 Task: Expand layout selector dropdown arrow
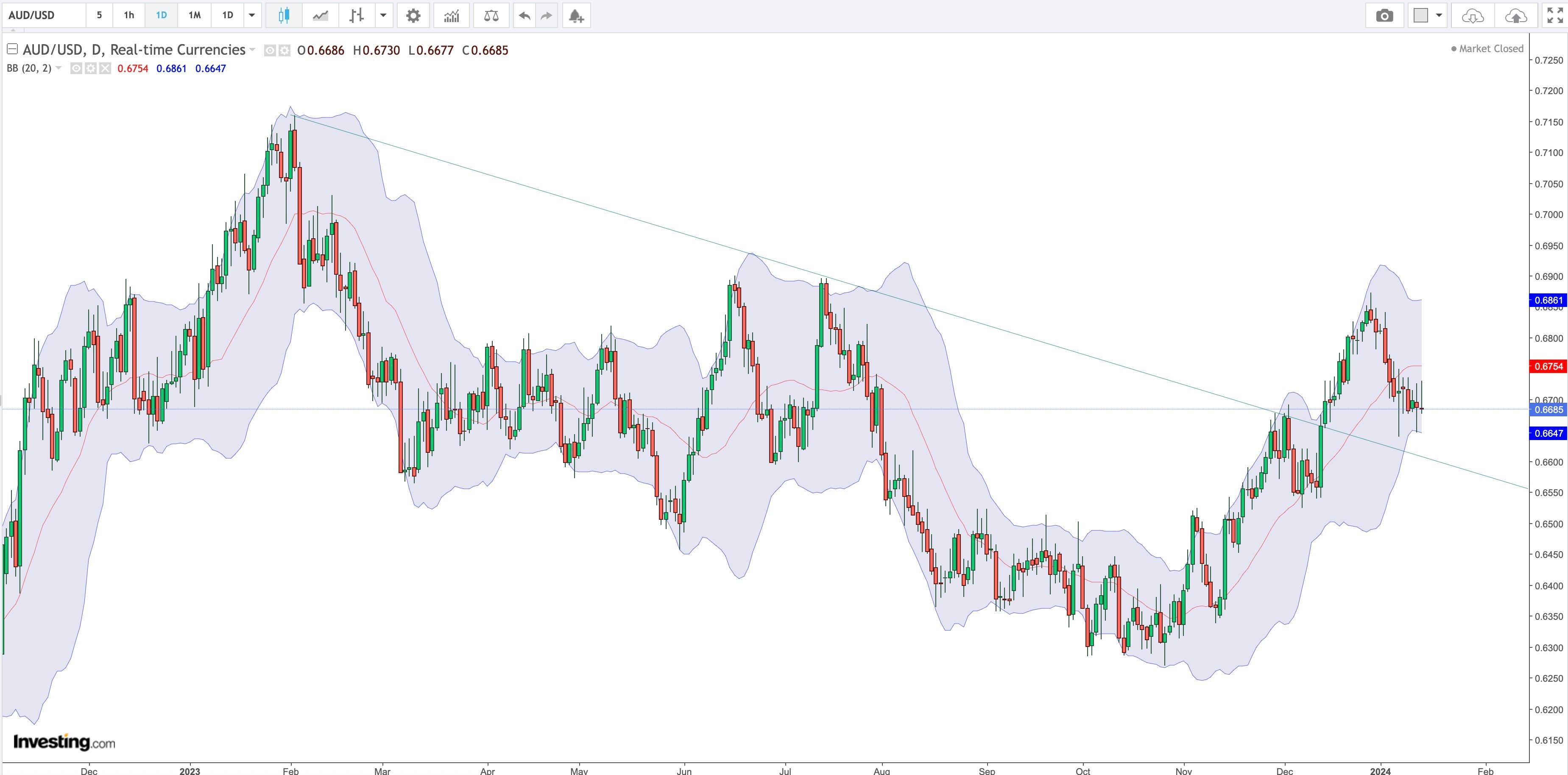[x=1439, y=15]
